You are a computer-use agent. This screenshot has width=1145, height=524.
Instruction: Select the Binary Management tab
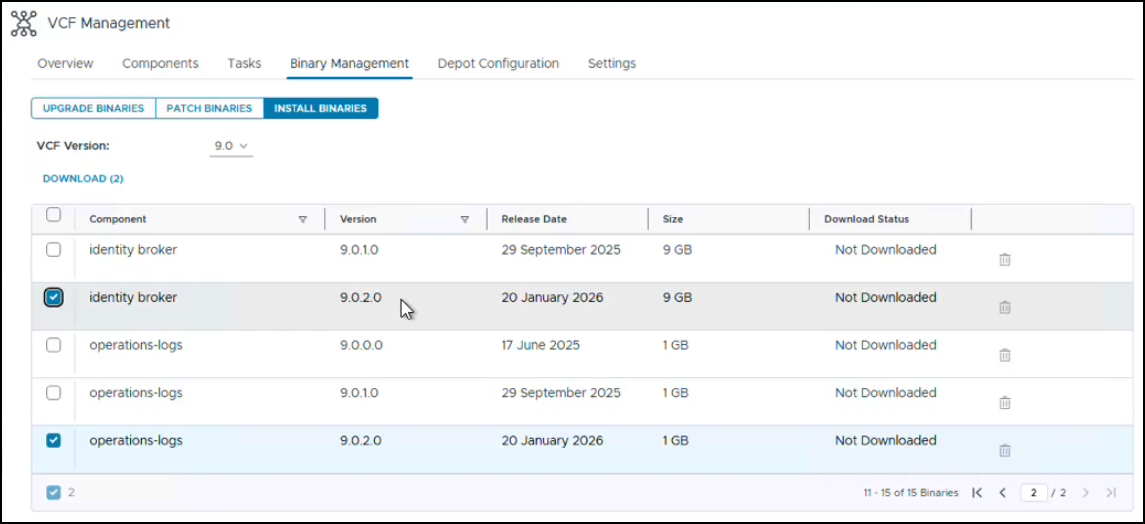[349, 63]
